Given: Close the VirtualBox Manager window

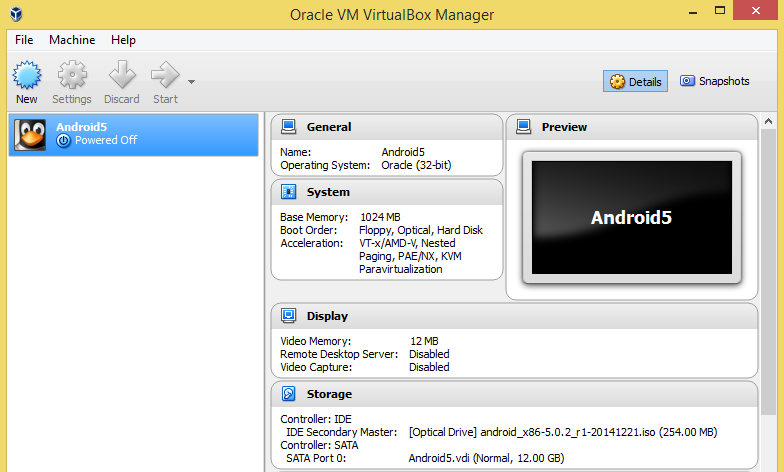Looking at the screenshot, I should 756,10.
